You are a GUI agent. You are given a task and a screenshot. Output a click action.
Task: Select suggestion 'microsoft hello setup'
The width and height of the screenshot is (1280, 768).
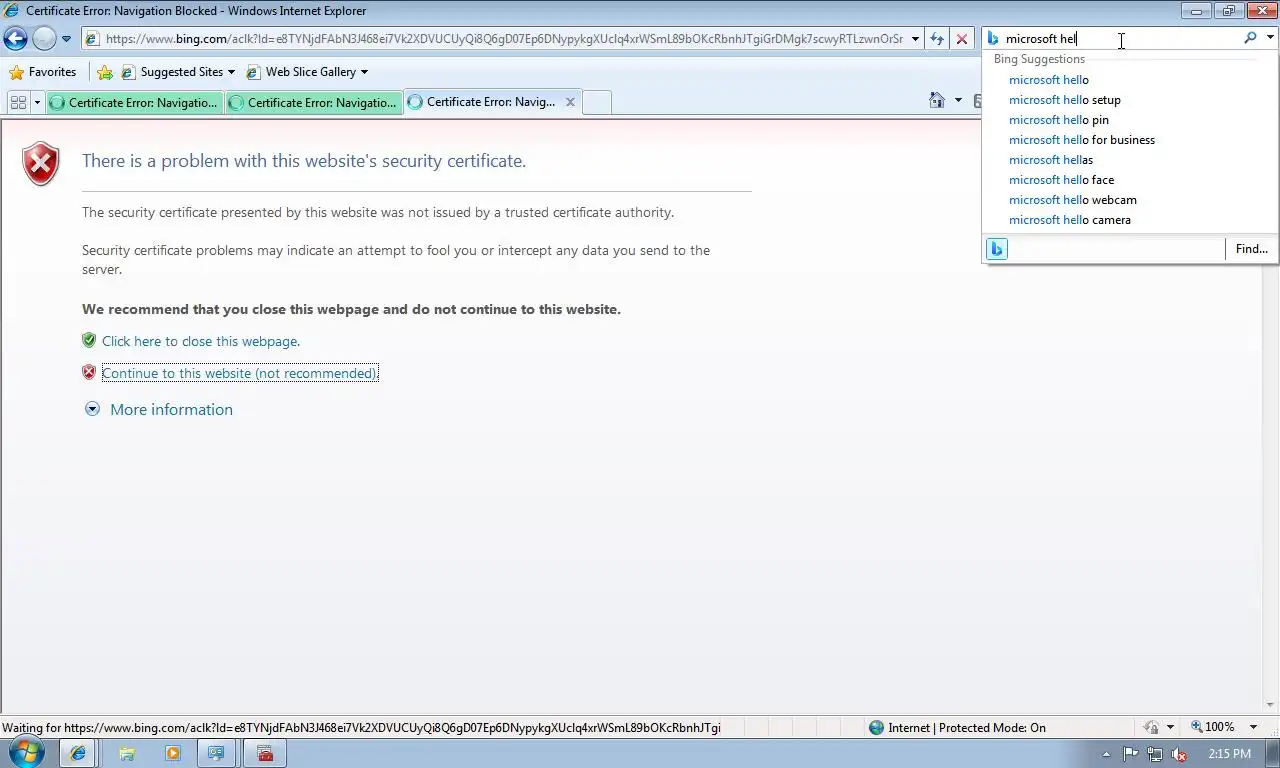(x=1065, y=100)
